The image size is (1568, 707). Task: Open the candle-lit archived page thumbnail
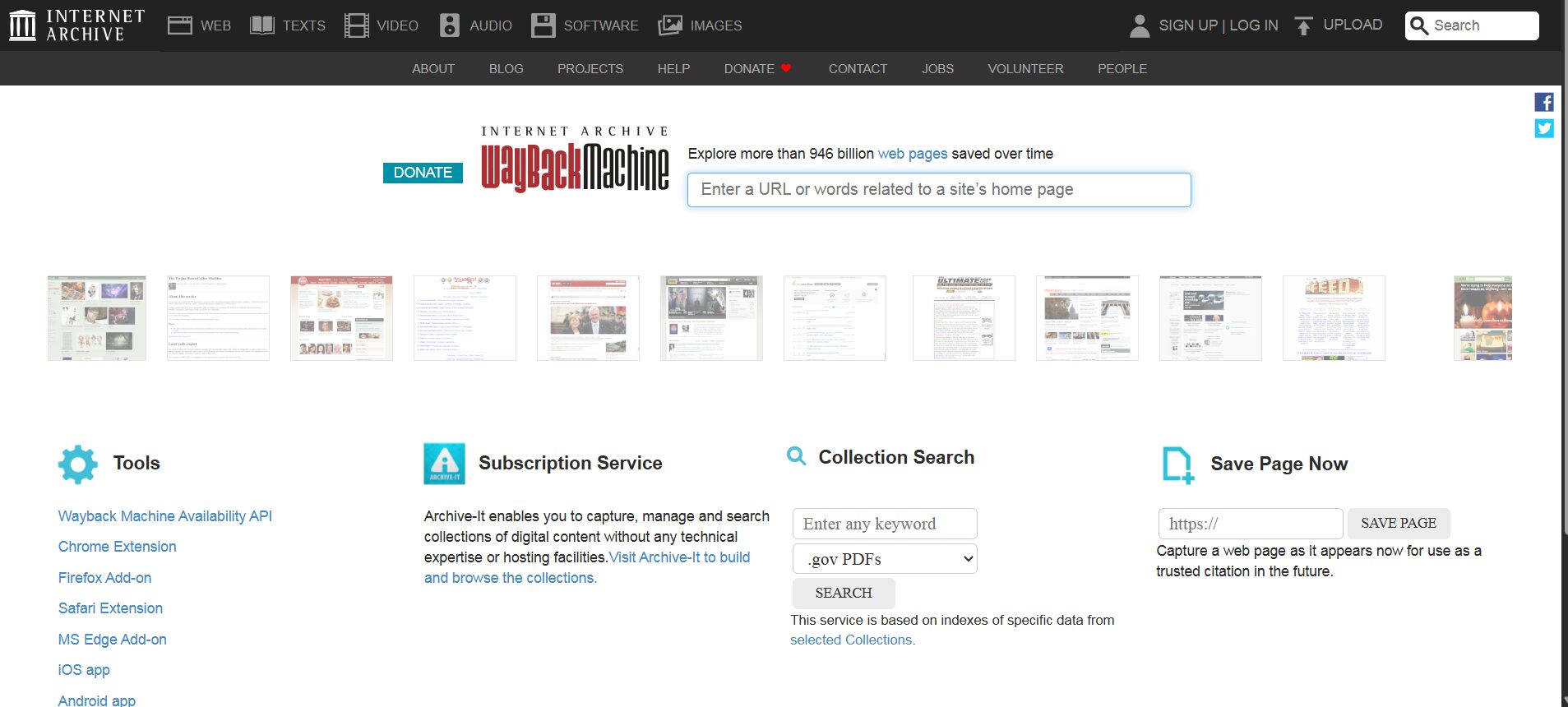[x=1482, y=318]
